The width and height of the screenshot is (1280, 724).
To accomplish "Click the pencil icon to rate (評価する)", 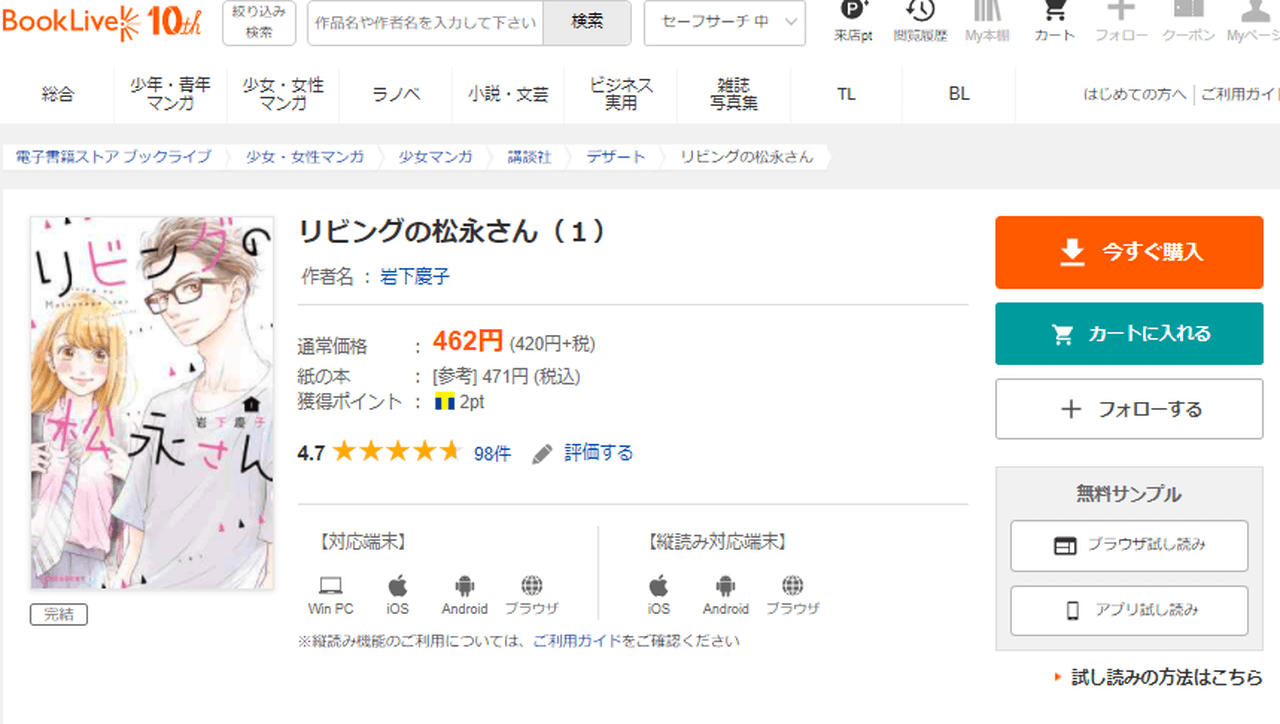I will point(542,454).
